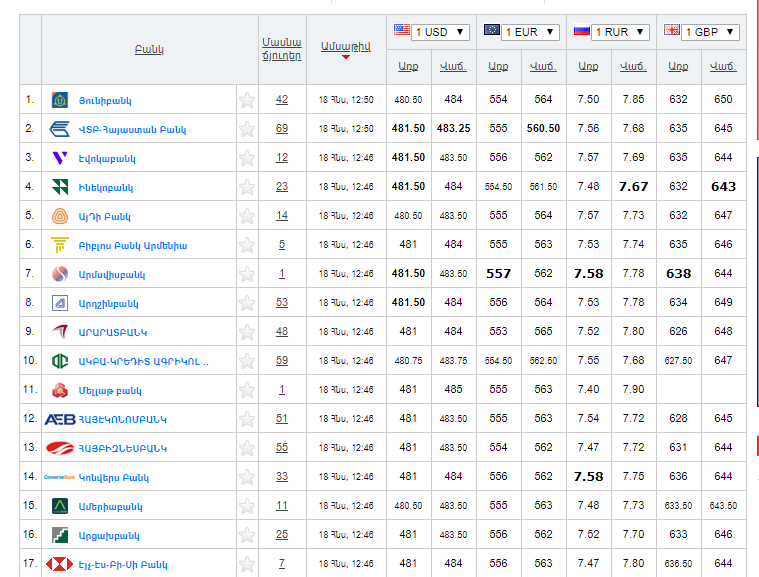
Task: Sort by branches column header
Action: (x=282, y=49)
